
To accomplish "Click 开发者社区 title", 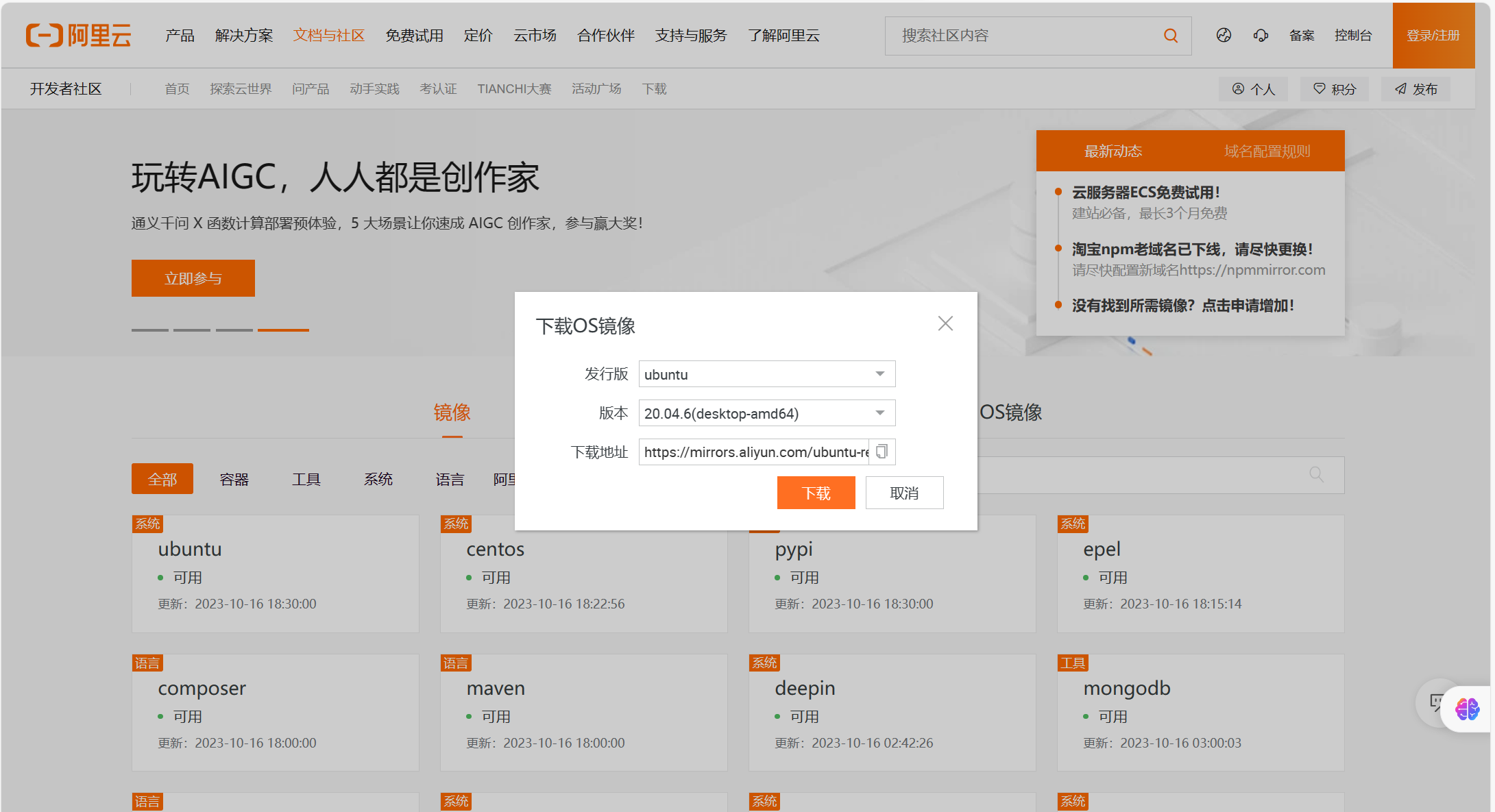I will [x=66, y=89].
